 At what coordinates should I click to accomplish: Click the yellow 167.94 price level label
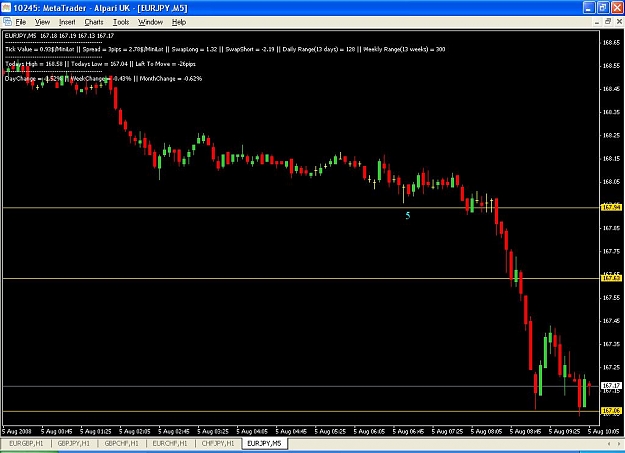point(611,207)
